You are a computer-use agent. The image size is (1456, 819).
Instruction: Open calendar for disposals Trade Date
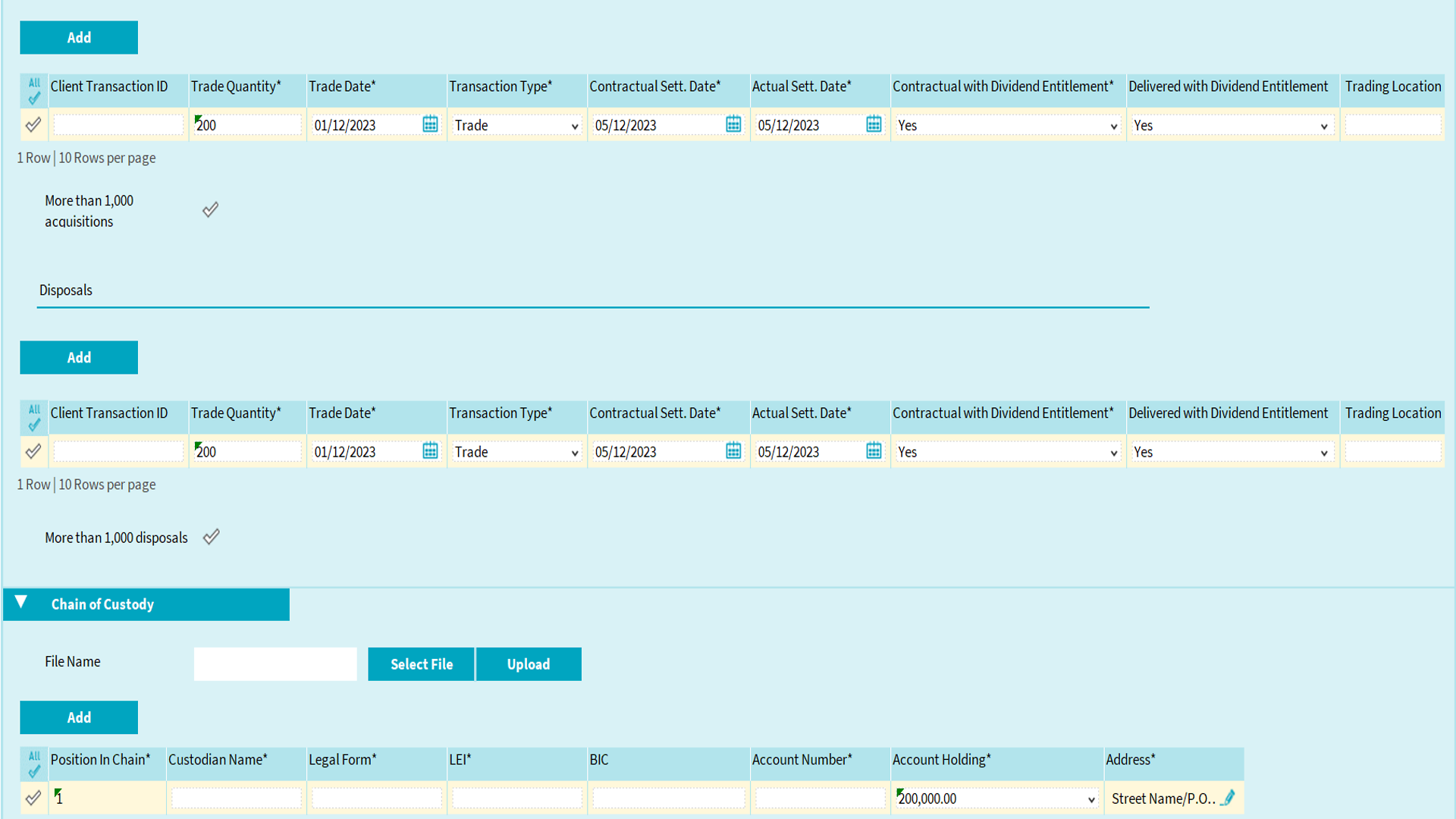pos(430,451)
